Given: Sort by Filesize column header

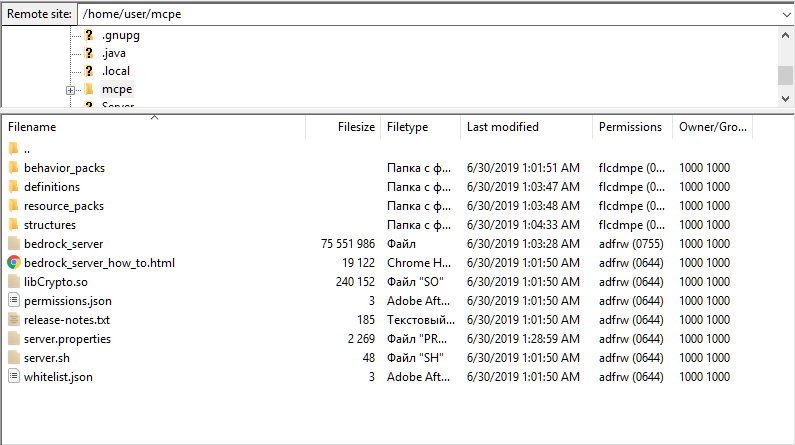Looking at the screenshot, I should coord(343,127).
